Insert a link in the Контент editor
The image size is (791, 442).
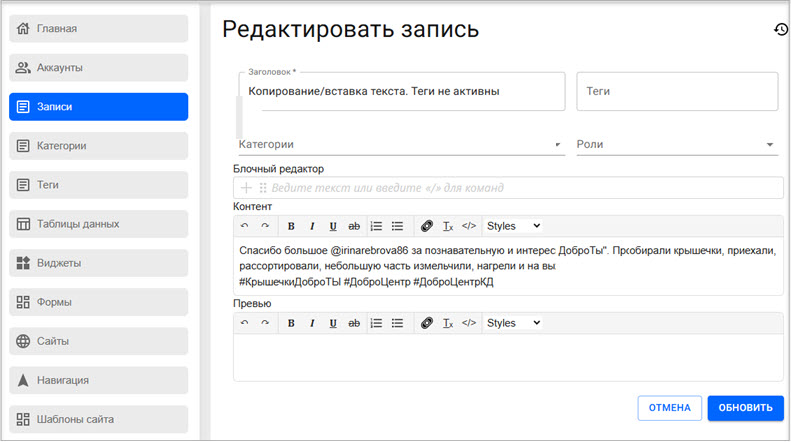click(x=427, y=226)
